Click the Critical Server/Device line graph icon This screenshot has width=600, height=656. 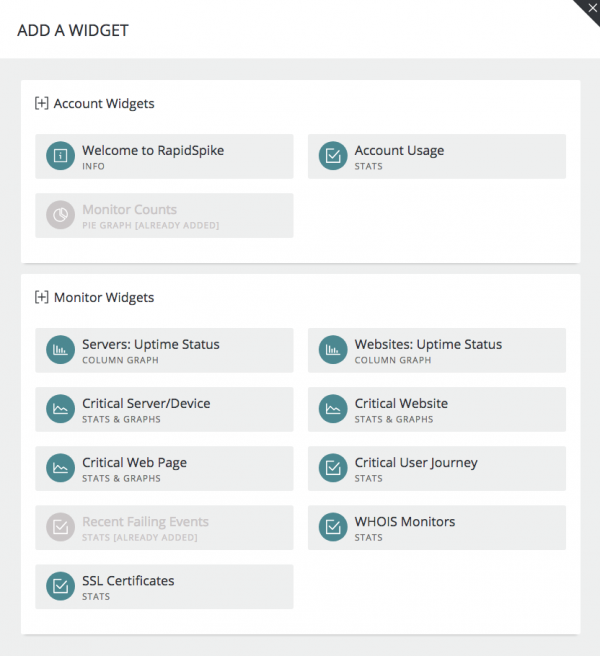tap(61, 409)
